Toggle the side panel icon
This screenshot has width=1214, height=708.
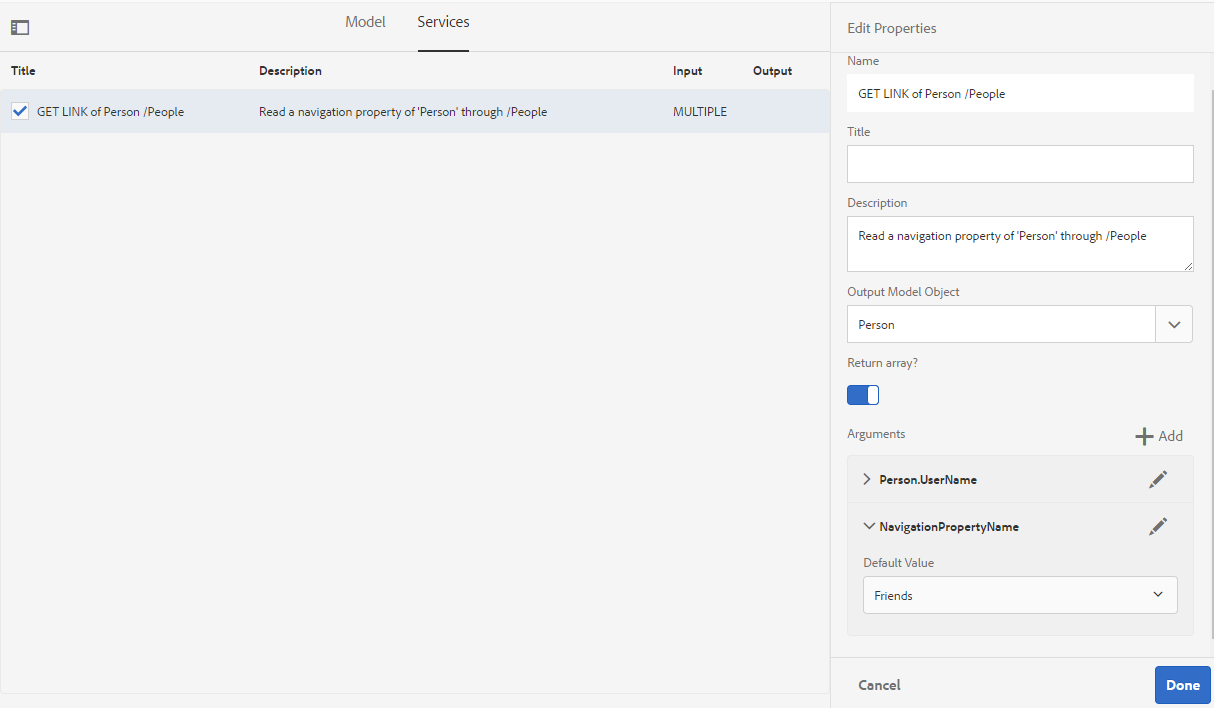[x=20, y=28]
